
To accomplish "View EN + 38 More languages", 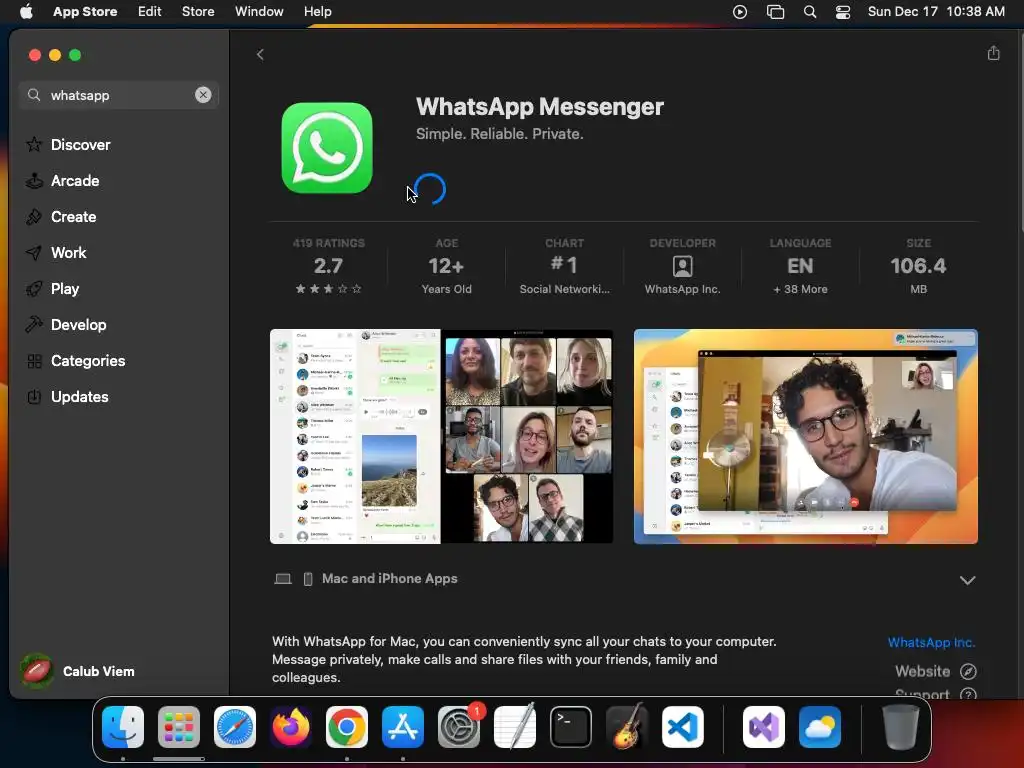I will click(x=800, y=266).
